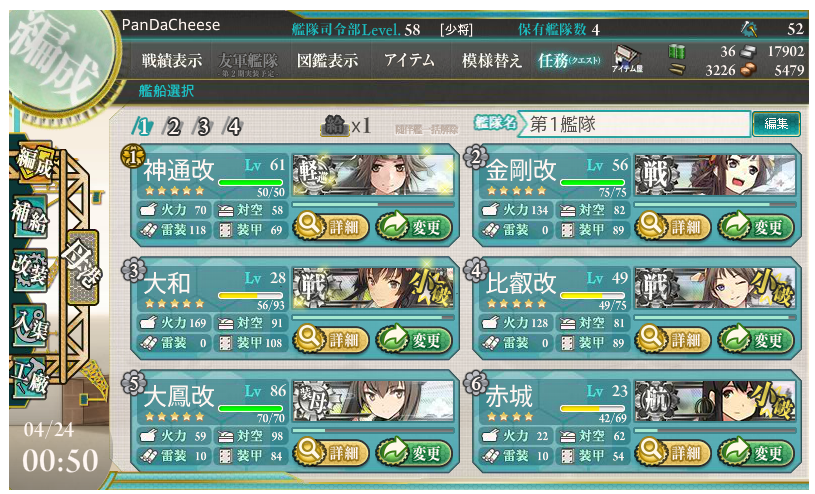This screenshot has width=815, height=494.
Task: Open the 図鑑表示 encyclopedia menu
Action: pyautogui.click(x=327, y=61)
